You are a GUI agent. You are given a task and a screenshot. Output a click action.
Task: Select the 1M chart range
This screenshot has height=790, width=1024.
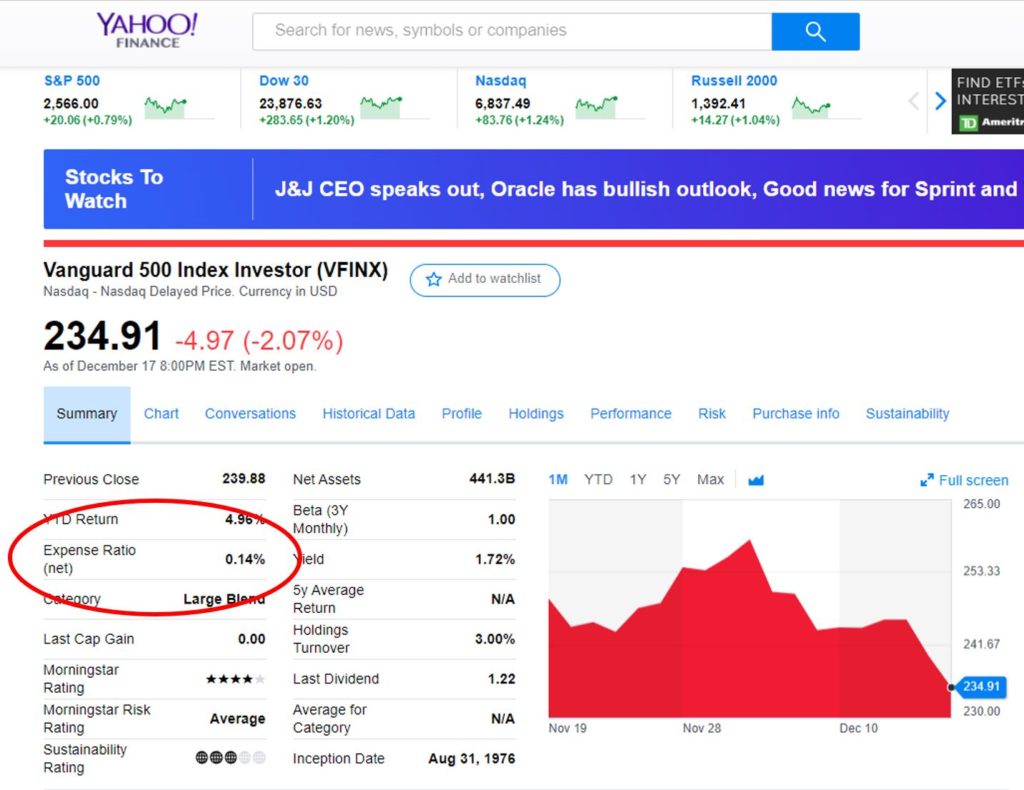[x=558, y=480]
